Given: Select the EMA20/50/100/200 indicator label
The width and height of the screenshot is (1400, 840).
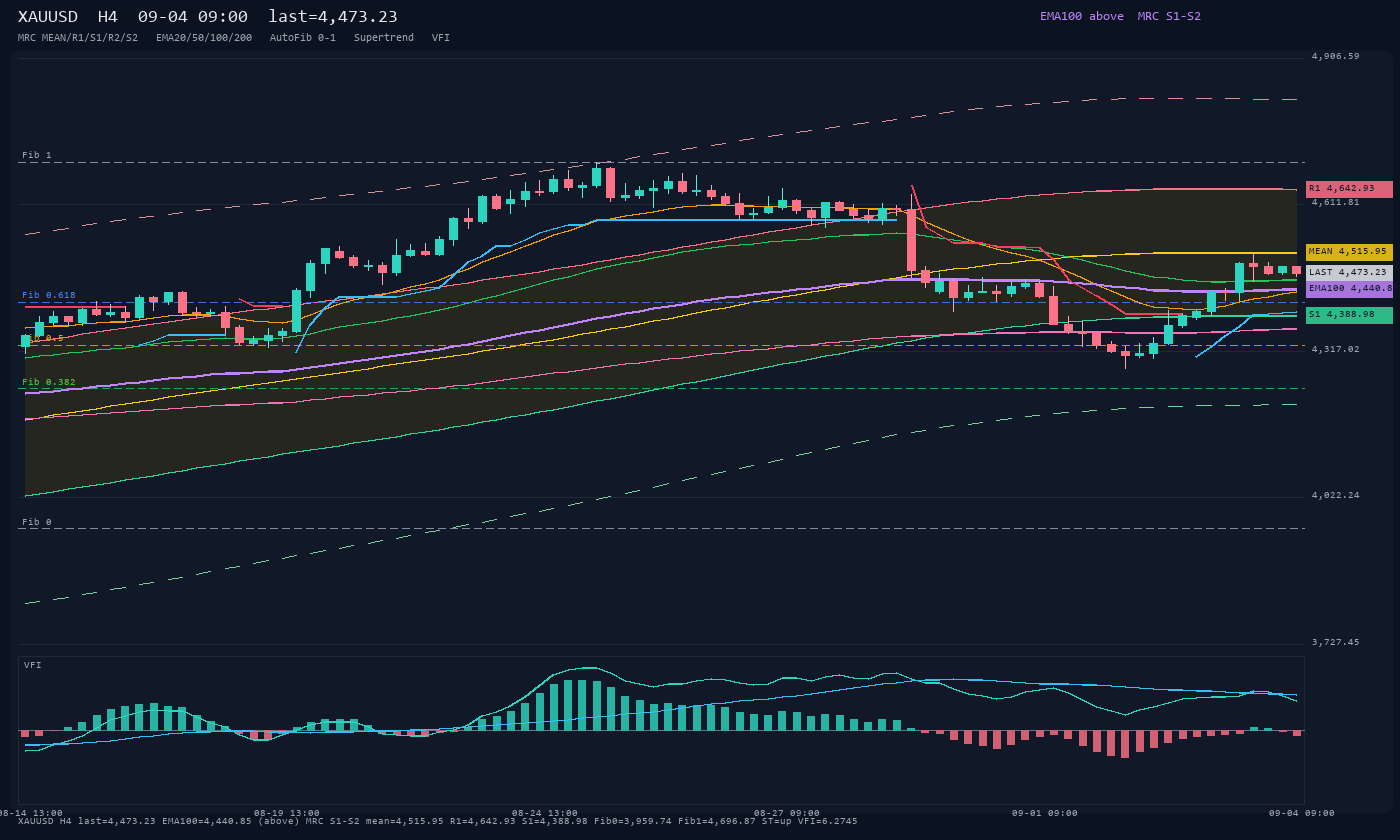Looking at the screenshot, I should click(x=204, y=37).
